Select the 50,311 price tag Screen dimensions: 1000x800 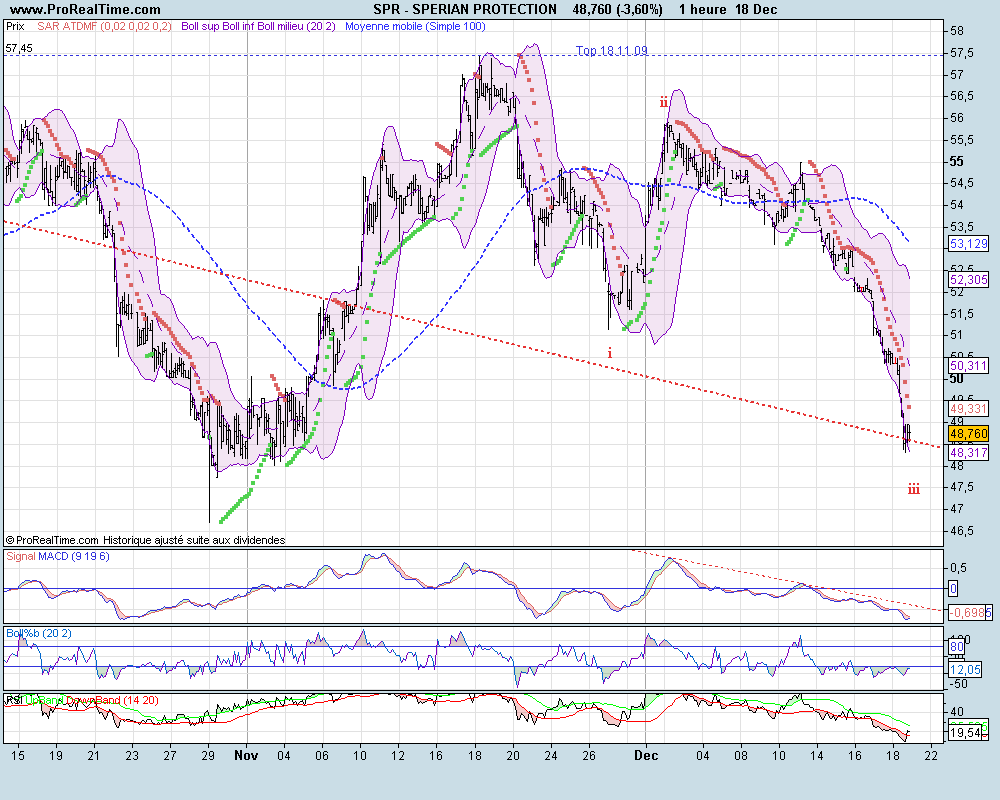pyautogui.click(x=968, y=366)
